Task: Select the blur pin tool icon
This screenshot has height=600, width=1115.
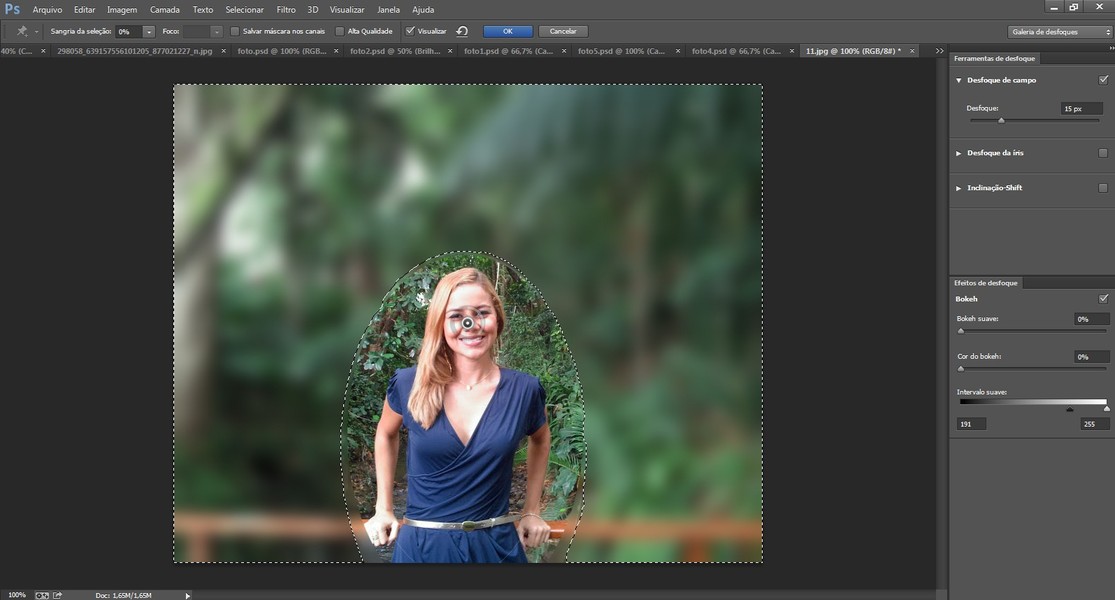Action: (x=22, y=31)
